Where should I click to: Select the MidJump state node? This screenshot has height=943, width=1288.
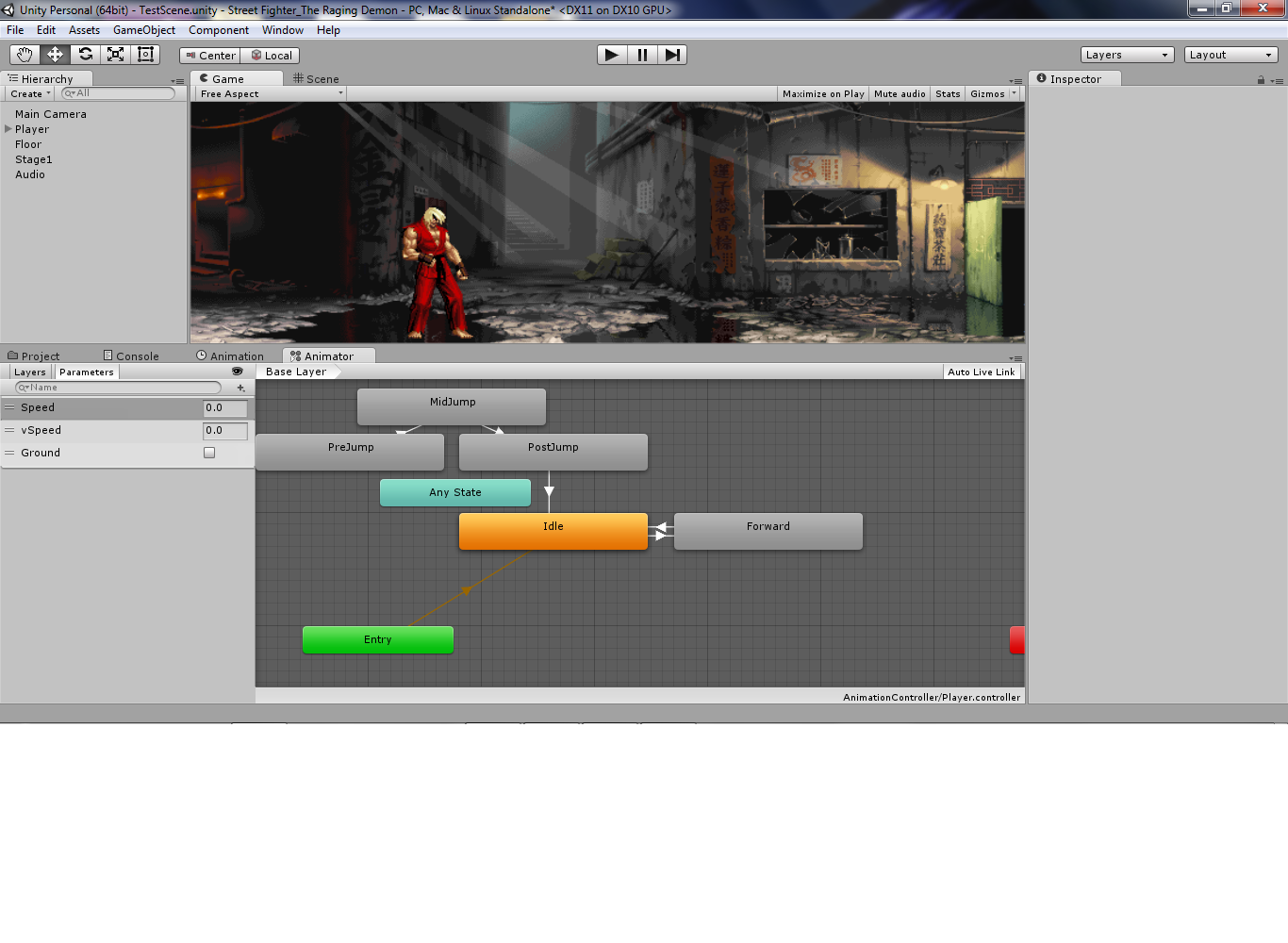[452, 406]
